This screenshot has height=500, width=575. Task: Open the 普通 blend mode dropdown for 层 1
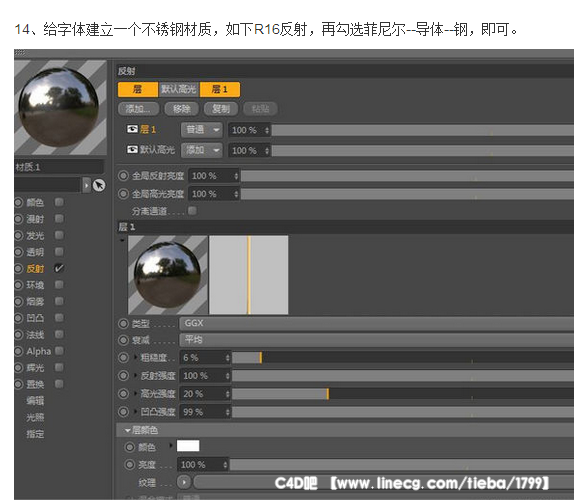[x=202, y=129]
